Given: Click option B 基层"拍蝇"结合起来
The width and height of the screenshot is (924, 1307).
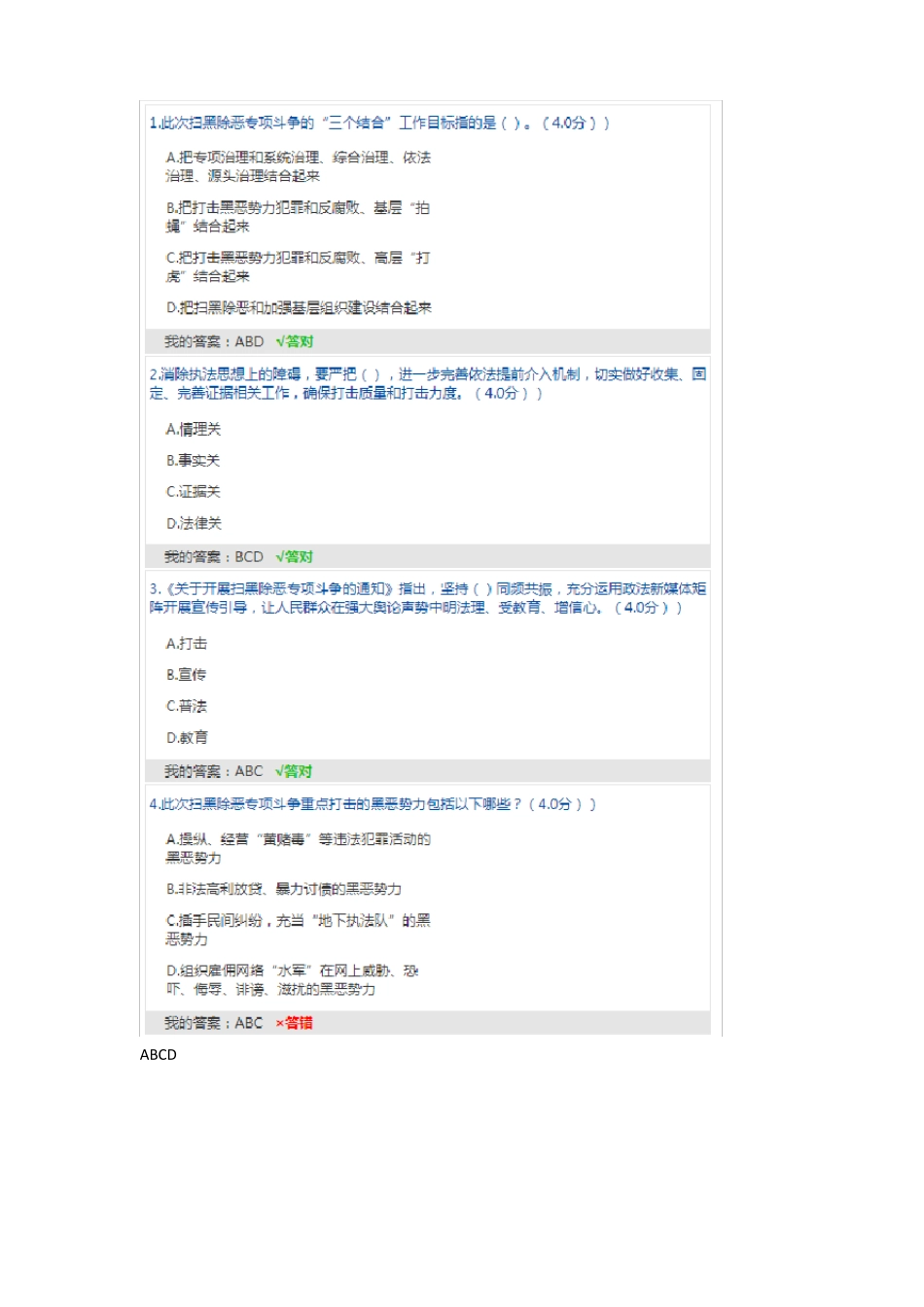Looking at the screenshot, I should point(298,217).
